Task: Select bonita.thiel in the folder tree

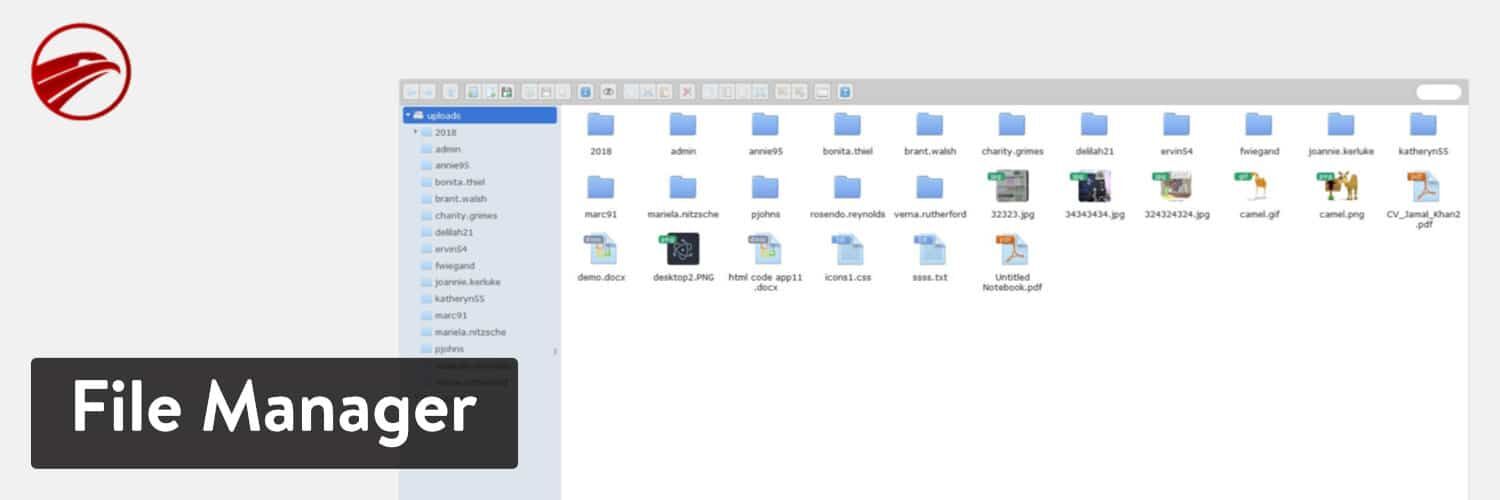Action: [x=459, y=182]
